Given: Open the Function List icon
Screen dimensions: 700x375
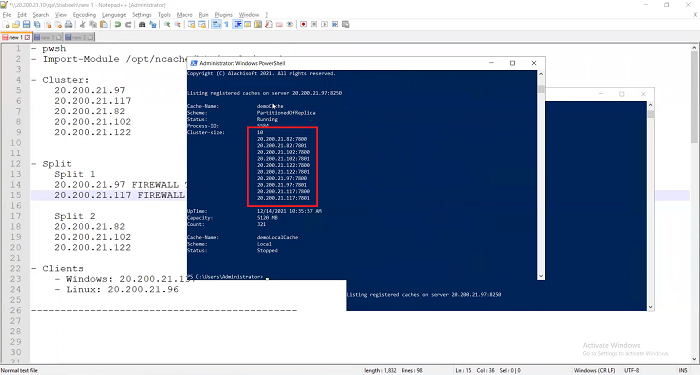Looking at the screenshot, I should (269, 25).
